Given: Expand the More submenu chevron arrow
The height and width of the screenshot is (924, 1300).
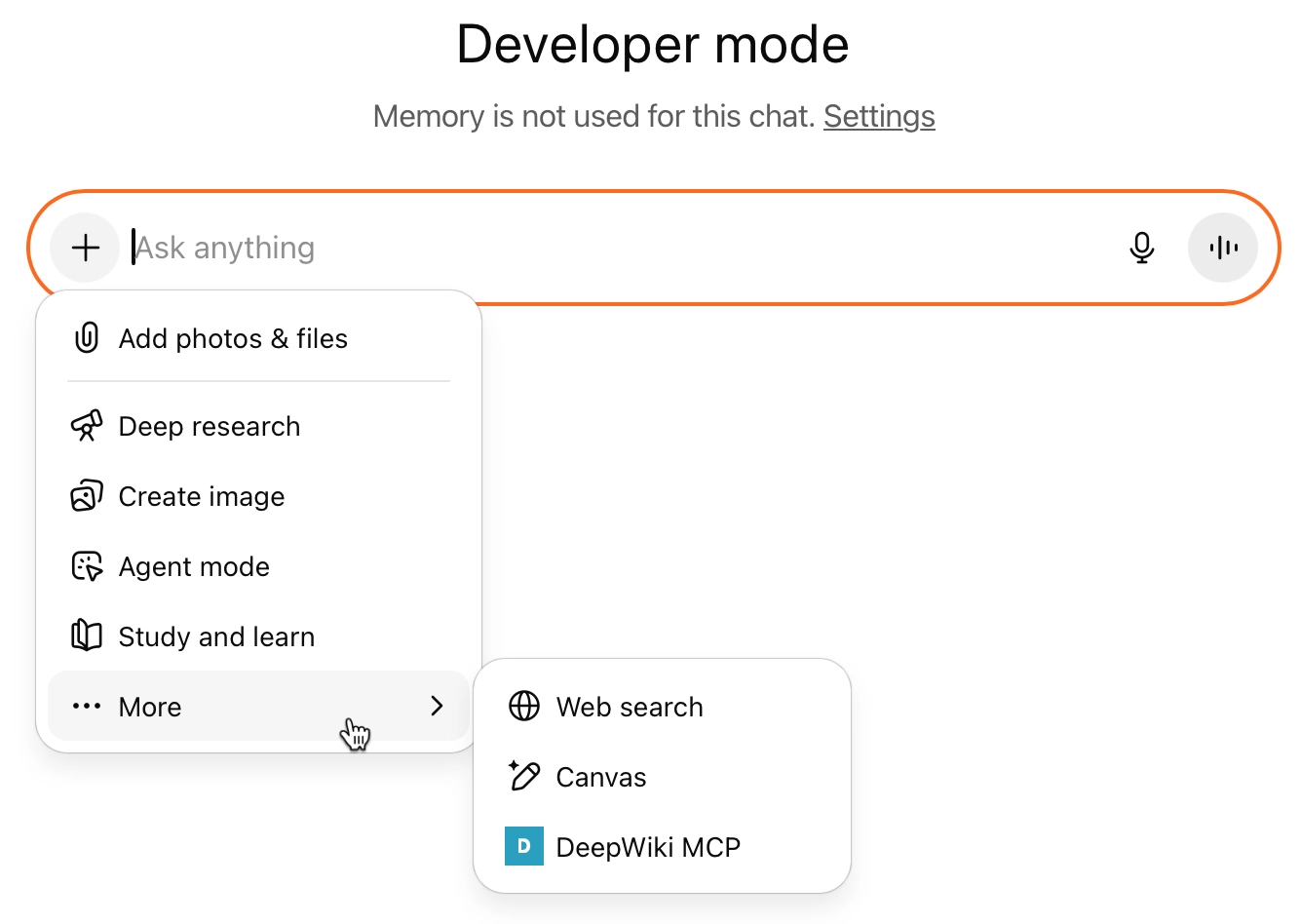Looking at the screenshot, I should point(437,707).
